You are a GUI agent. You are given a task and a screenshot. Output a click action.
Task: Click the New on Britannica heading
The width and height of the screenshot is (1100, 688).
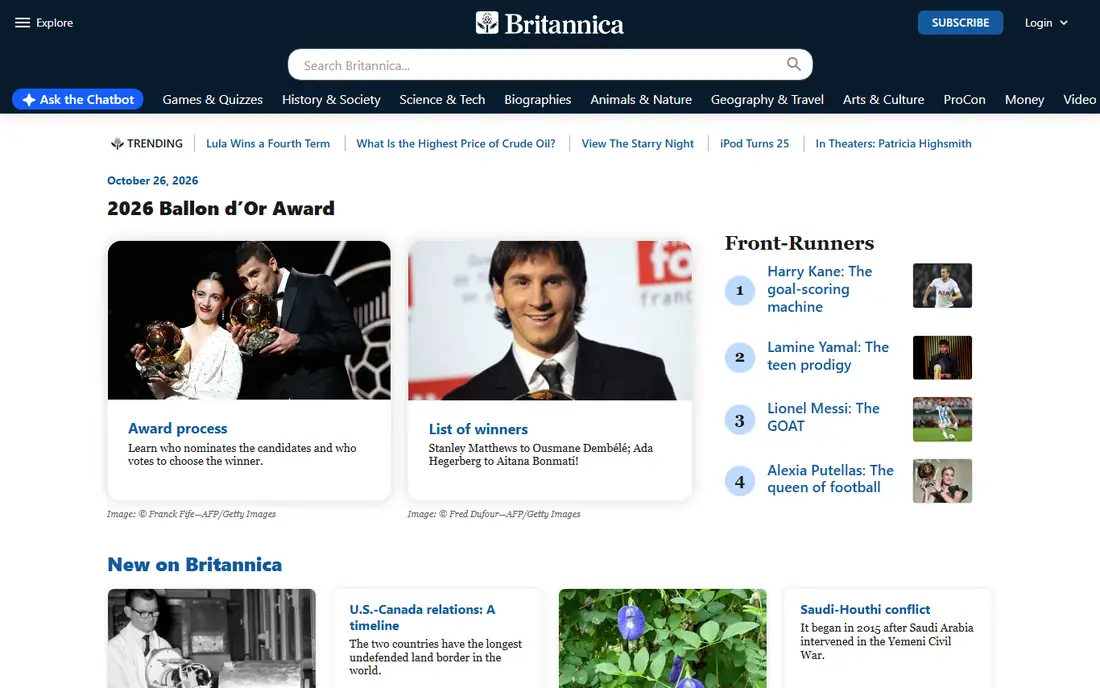194,565
